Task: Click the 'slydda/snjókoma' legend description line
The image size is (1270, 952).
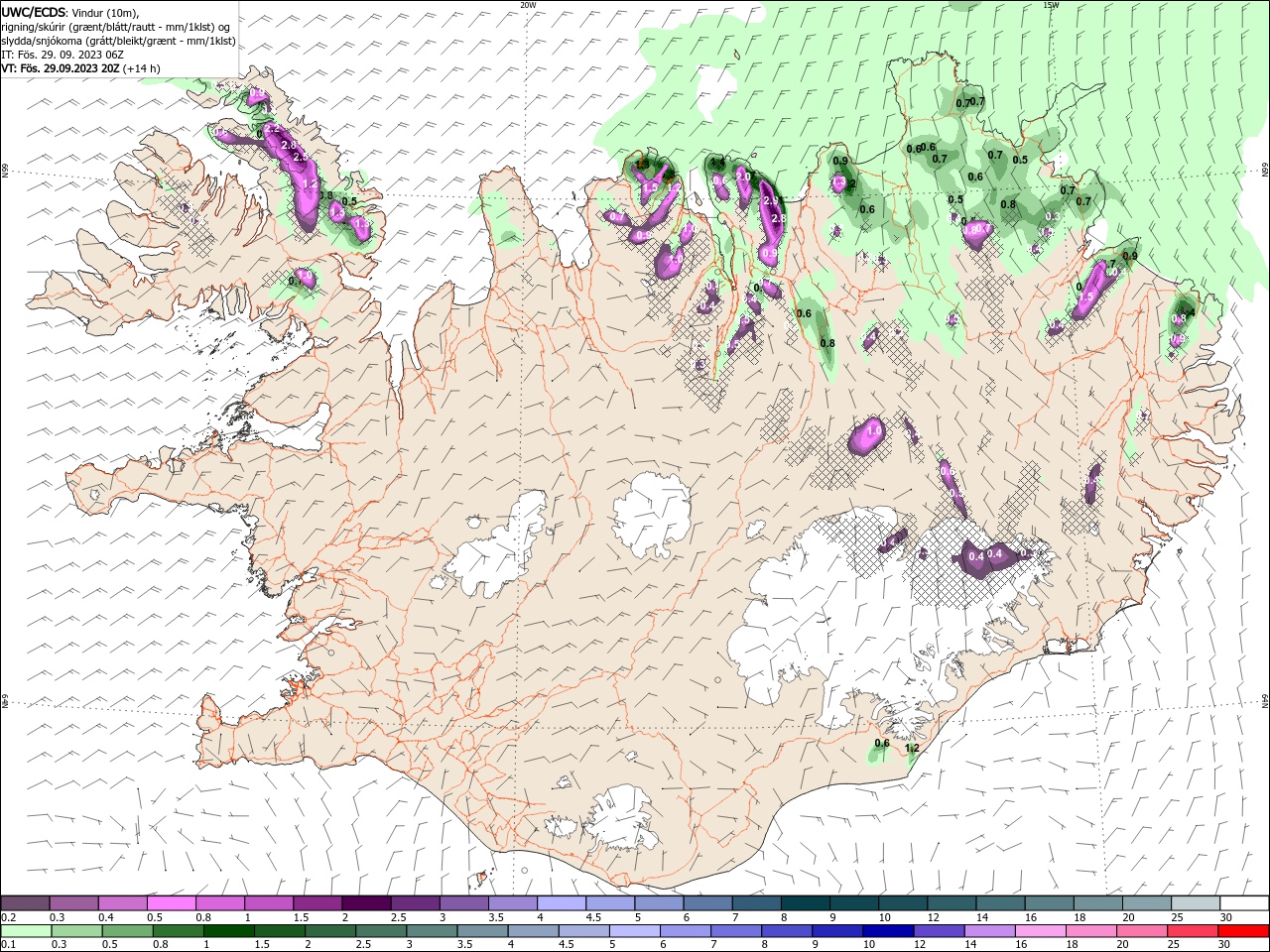Action: 119,41
